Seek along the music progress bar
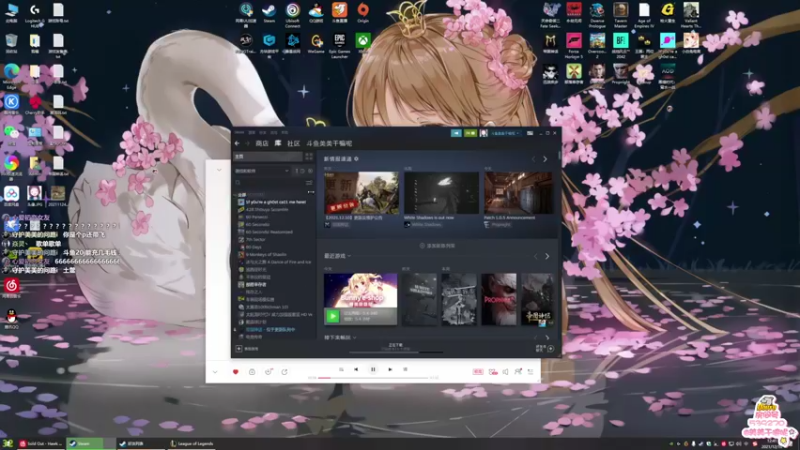This screenshot has width=800, height=450. pyautogui.click(x=373, y=378)
